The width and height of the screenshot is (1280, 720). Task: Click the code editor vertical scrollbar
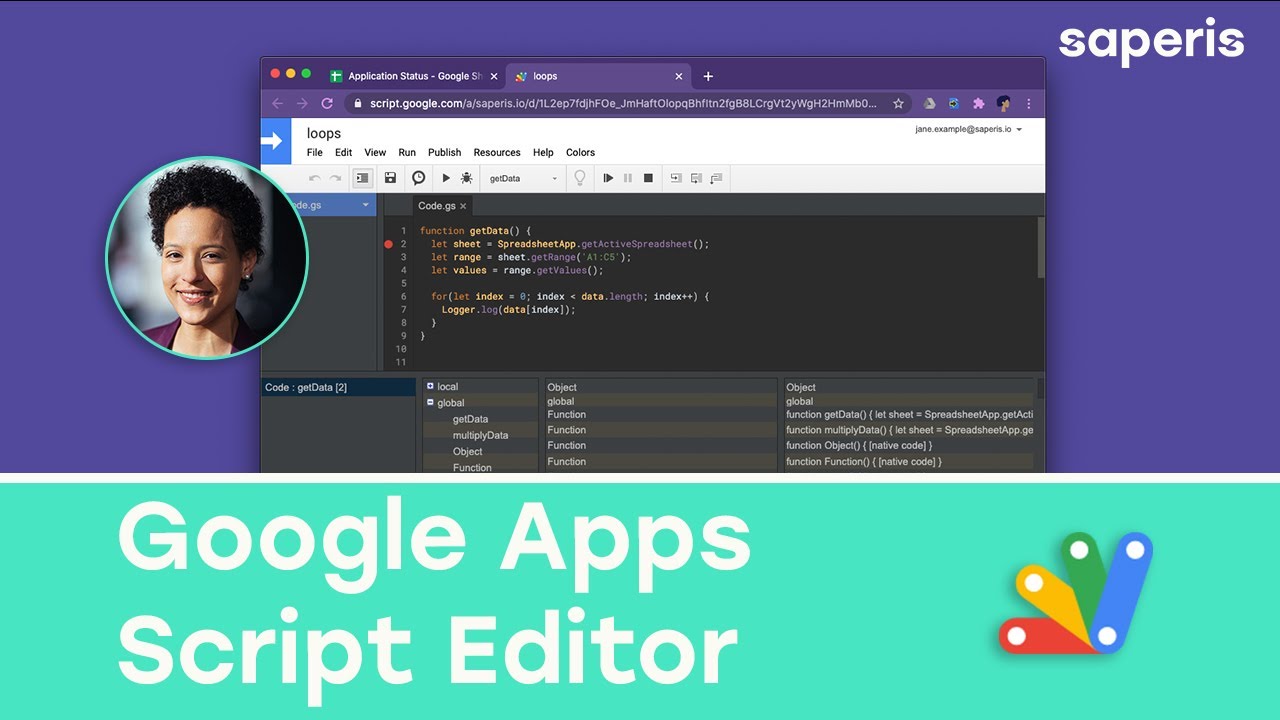1040,248
